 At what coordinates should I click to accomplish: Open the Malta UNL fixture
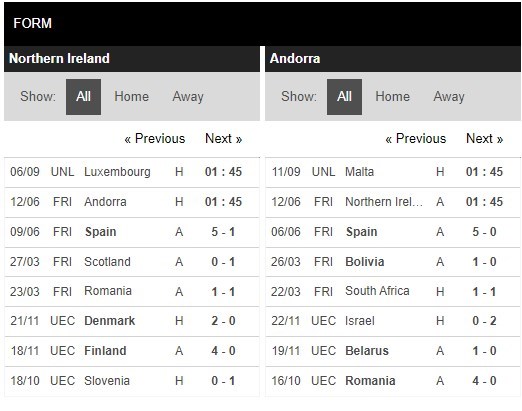(393, 172)
